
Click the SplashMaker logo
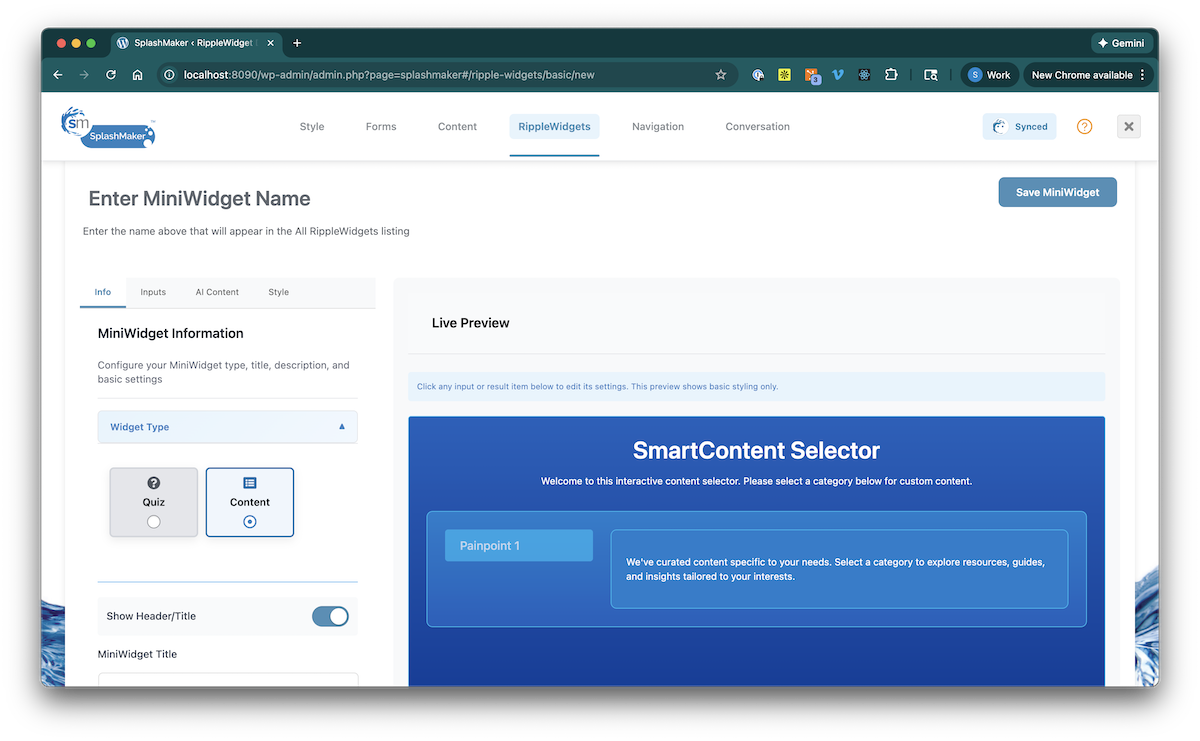(x=108, y=127)
